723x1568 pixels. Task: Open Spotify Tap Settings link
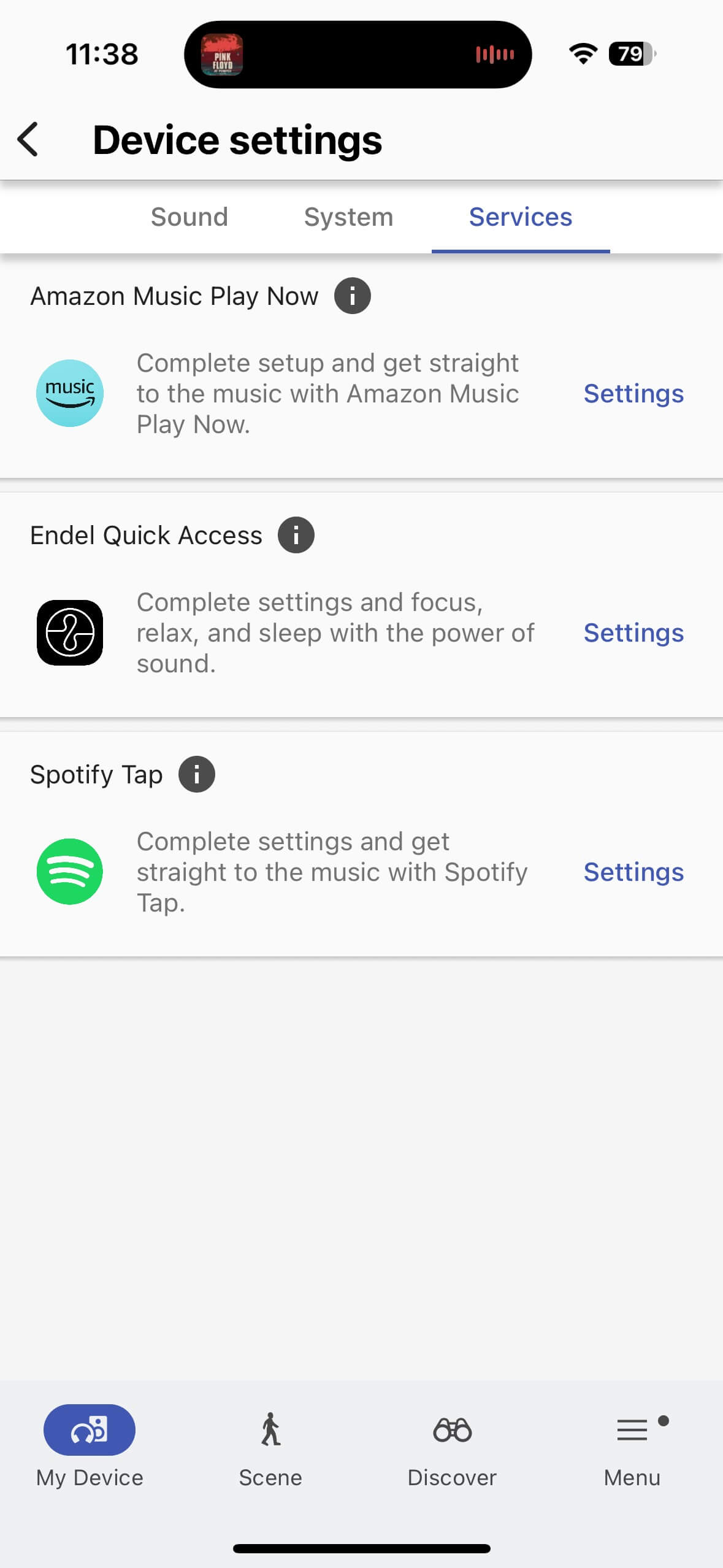click(633, 872)
